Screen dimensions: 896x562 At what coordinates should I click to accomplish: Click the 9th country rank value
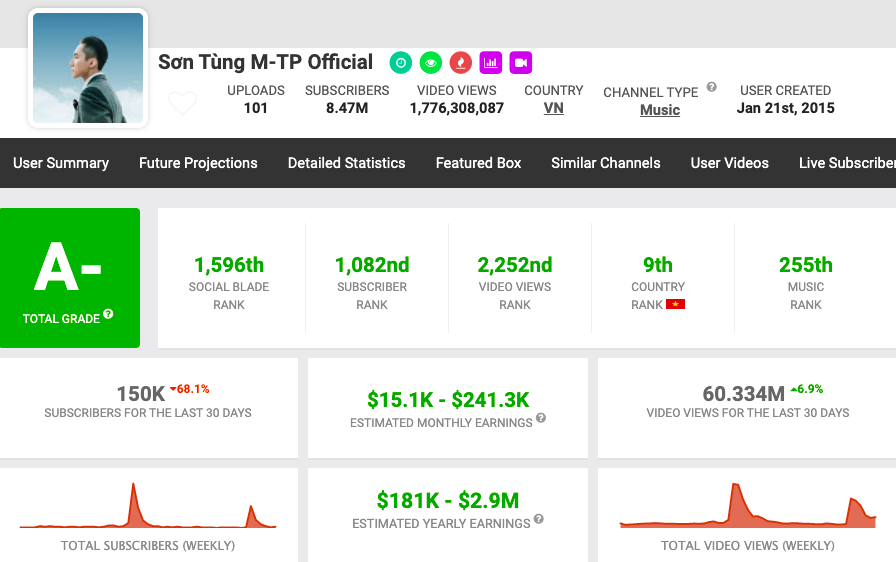tap(658, 265)
